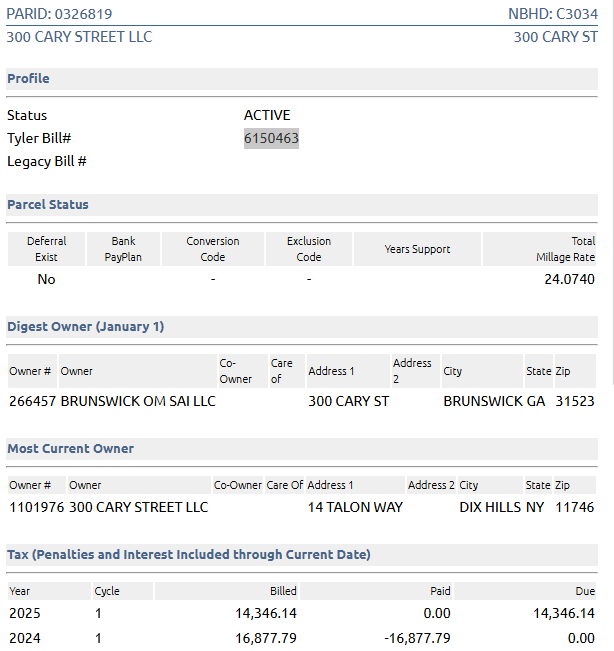614x651 pixels.
Task: Click digest owner number 266457
Action: coord(32,401)
